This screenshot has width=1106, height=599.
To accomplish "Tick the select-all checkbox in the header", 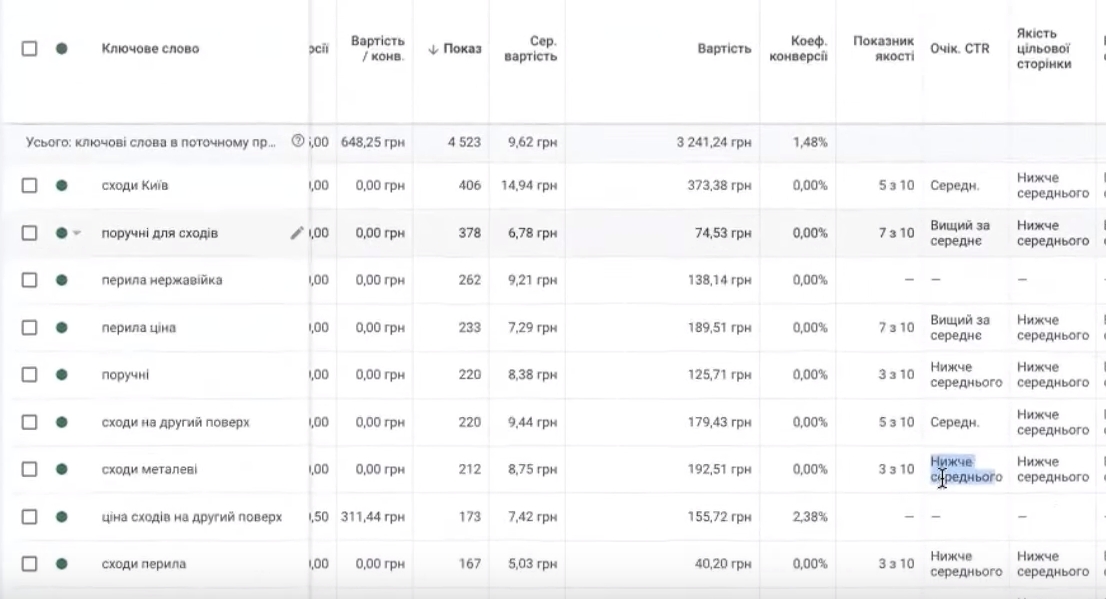I will pyautogui.click(x=30, y=48).
